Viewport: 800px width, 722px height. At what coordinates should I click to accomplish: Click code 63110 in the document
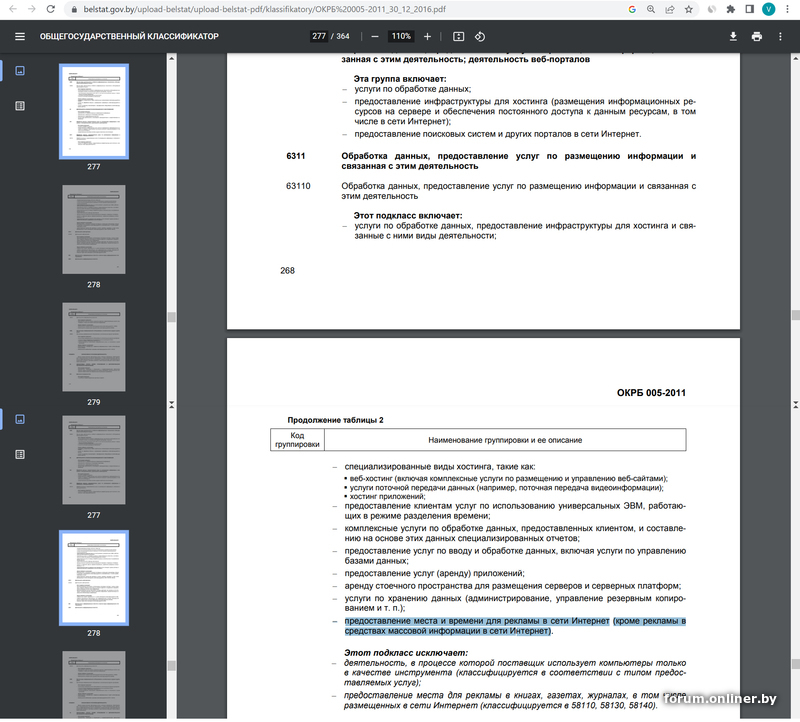tap(298, 186)
